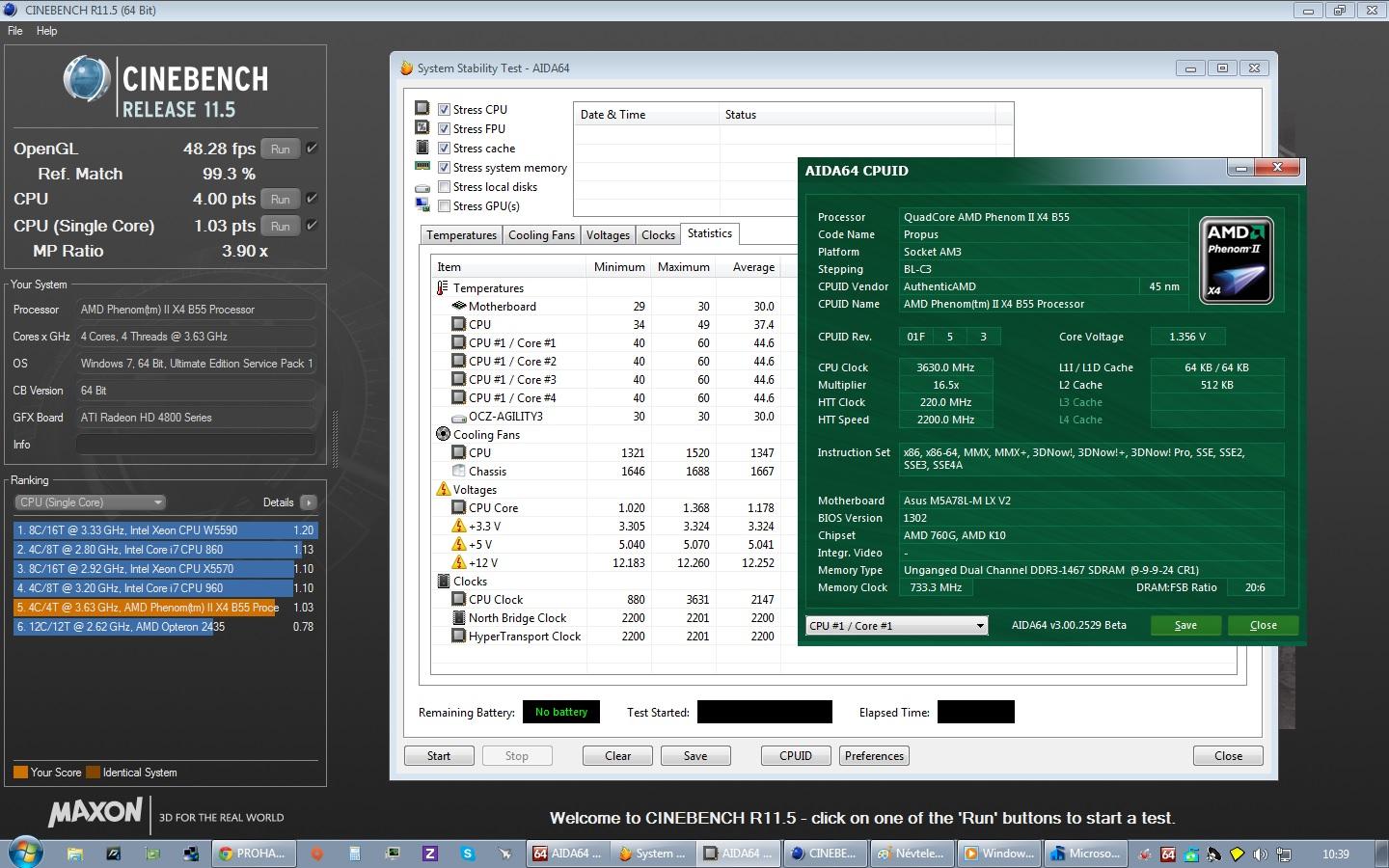Click the Stress CPU chip icon
This screenshot has height=868, width=1389.
[x=422, y=108]
